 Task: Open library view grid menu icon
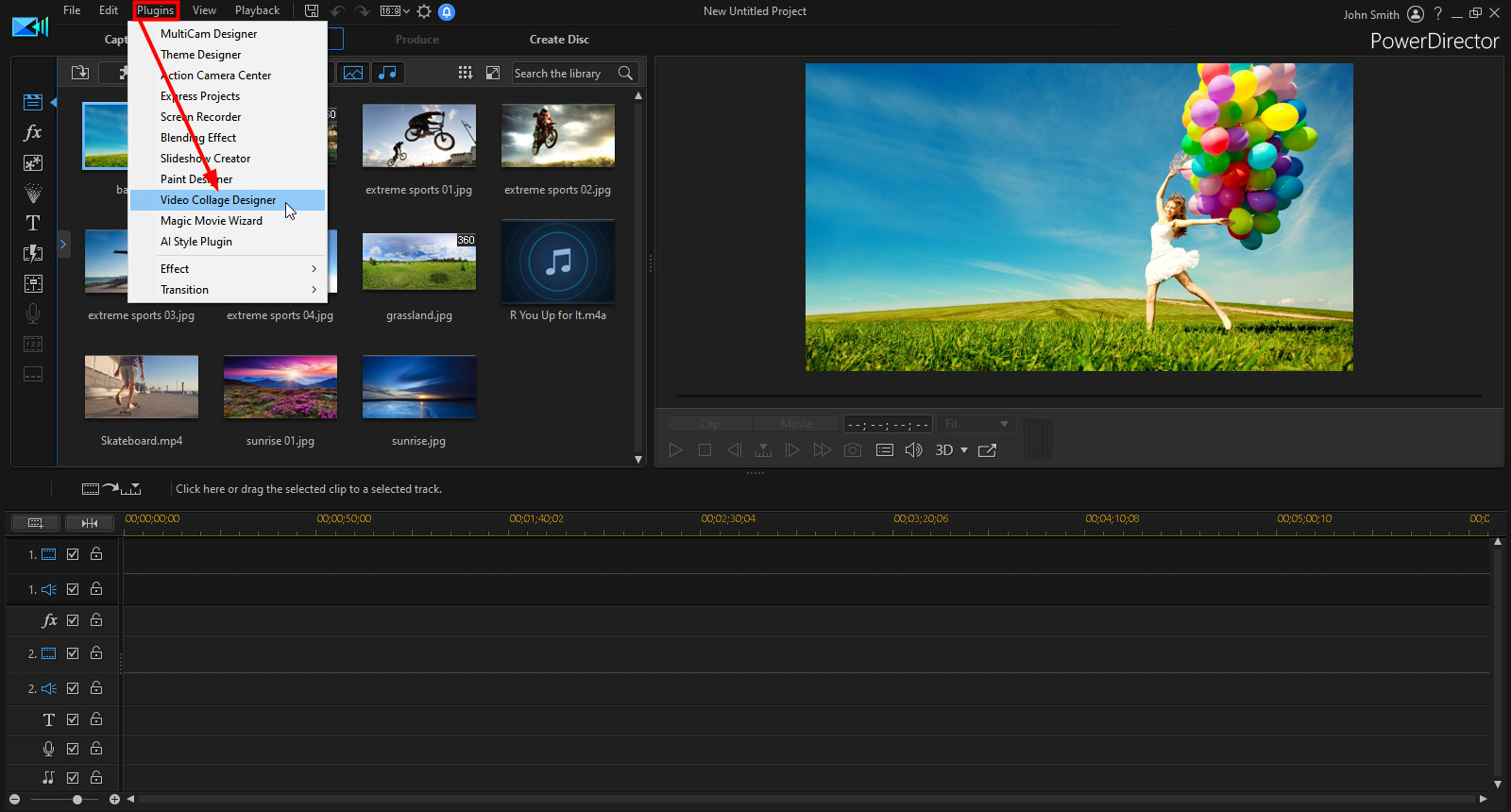tap(465, 73)
